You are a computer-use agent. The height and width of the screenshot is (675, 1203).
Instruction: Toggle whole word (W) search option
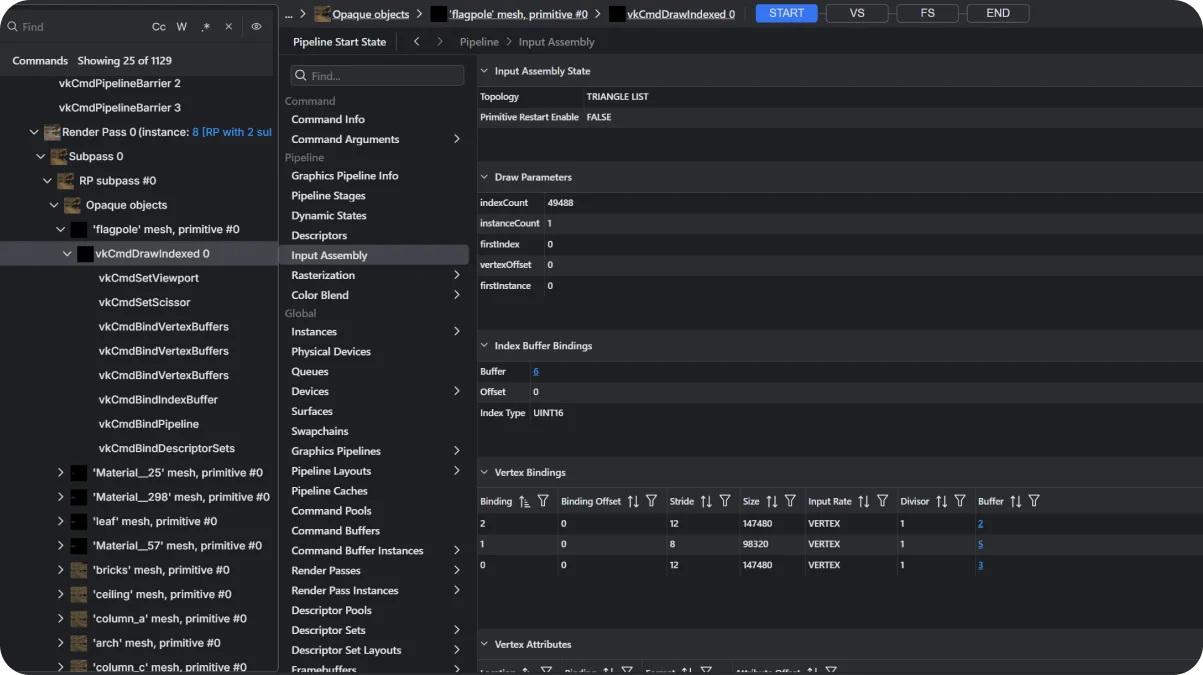click(182, 27)
